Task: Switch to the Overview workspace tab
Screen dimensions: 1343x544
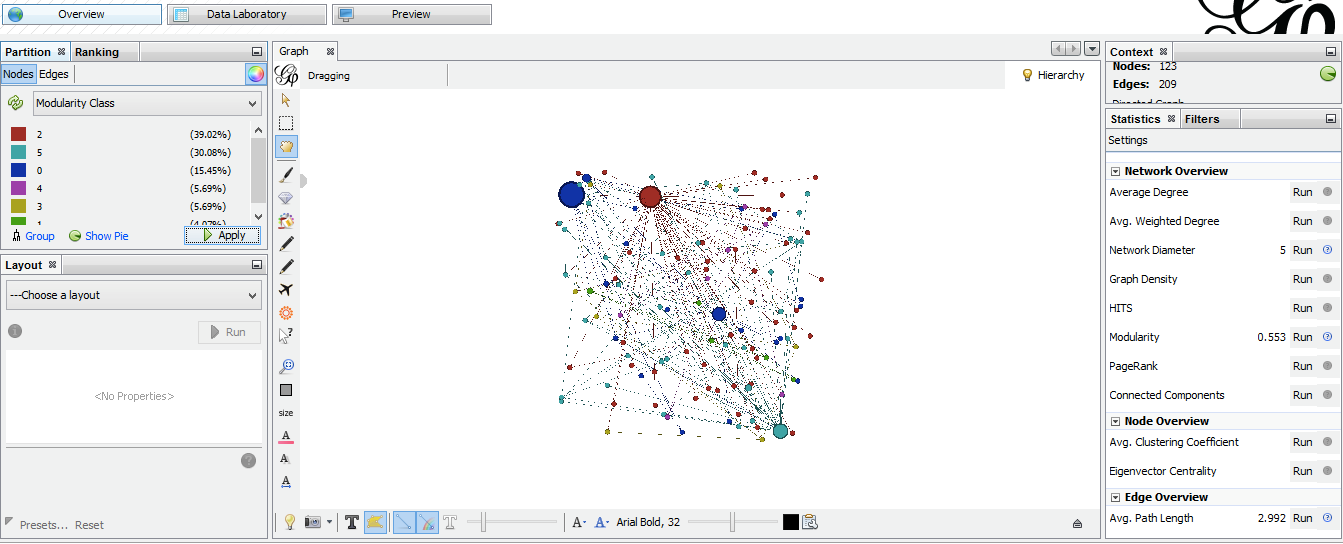Action: 82,14
